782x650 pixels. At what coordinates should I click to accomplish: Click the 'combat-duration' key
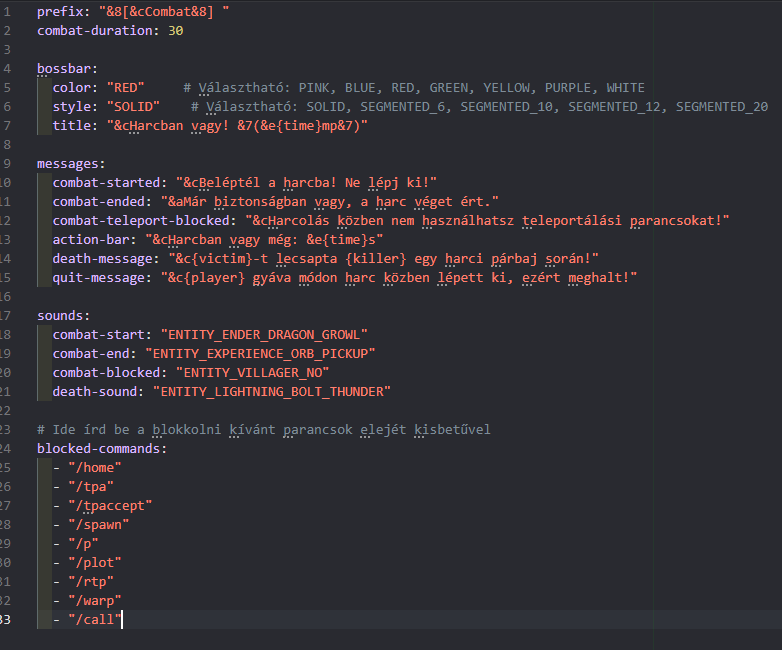tap(95, 31)
